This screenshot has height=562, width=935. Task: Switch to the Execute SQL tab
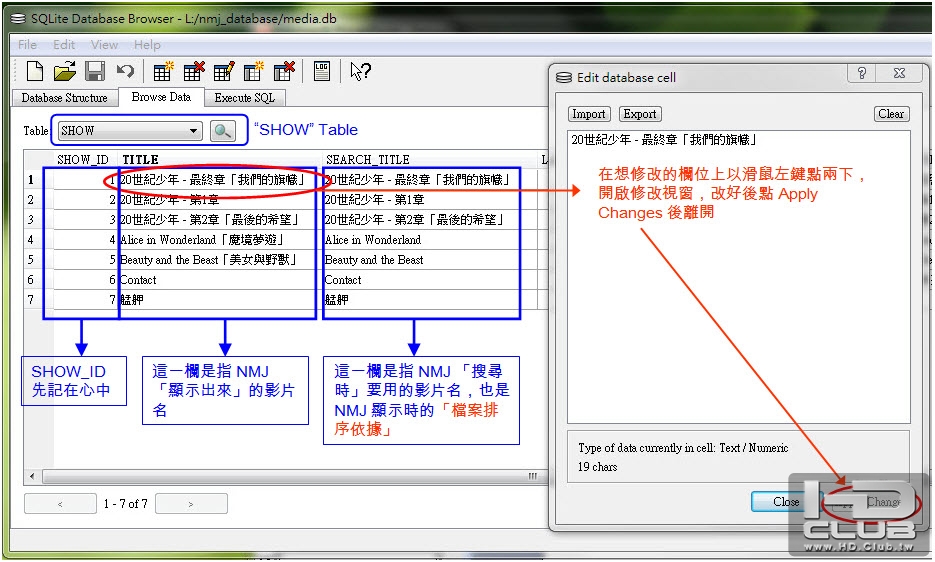click(x=244, y=98)
